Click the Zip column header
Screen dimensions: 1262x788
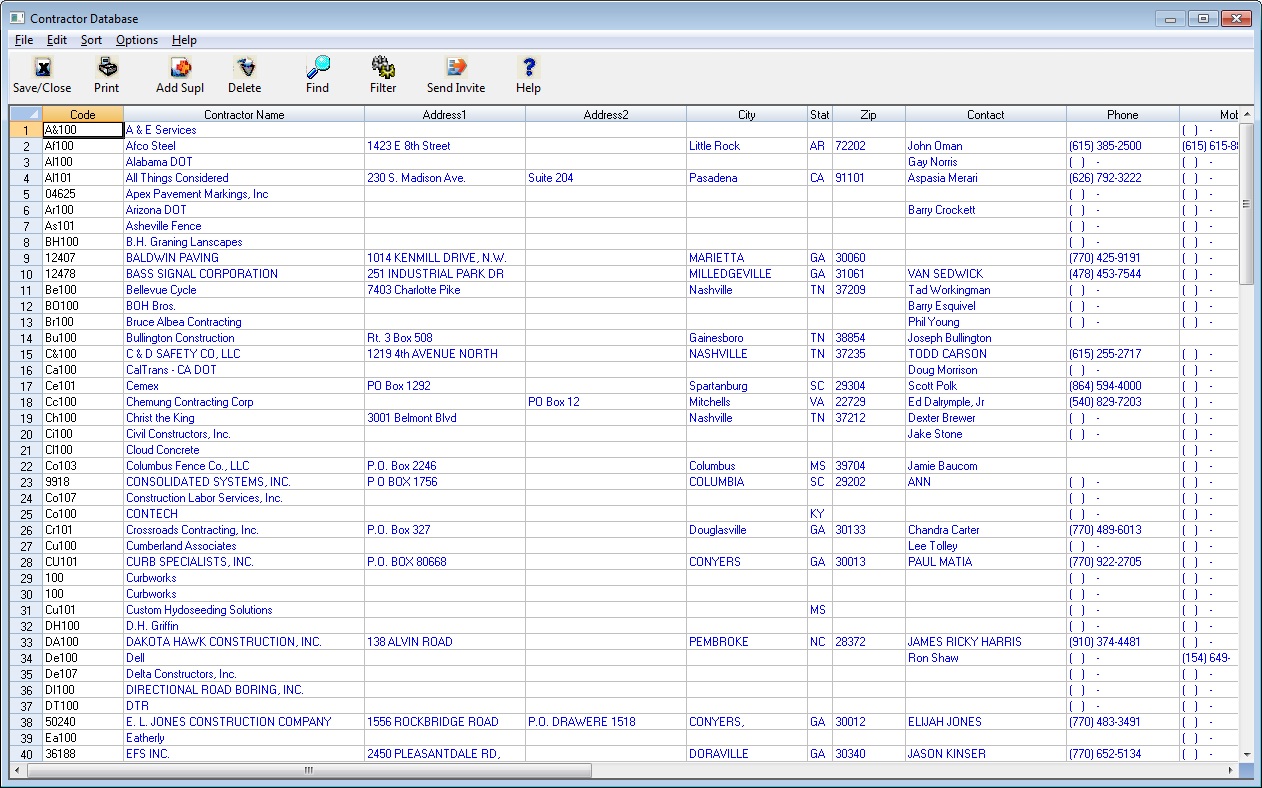869,114
